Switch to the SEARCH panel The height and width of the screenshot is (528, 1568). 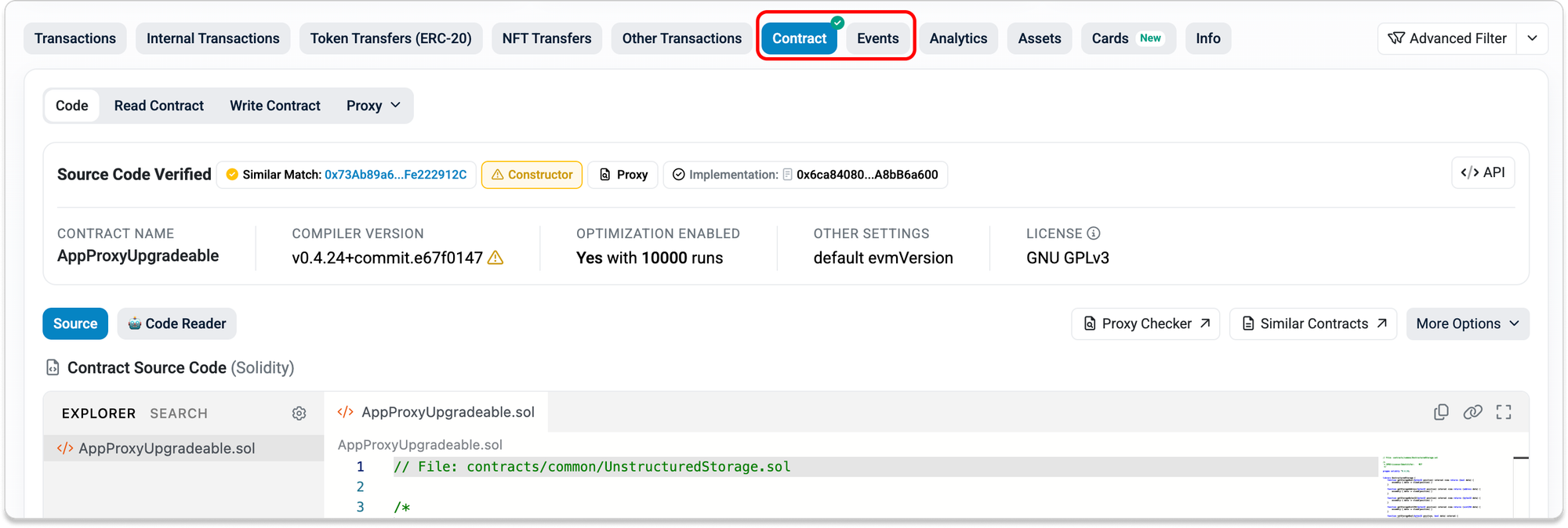click(179, 414)
